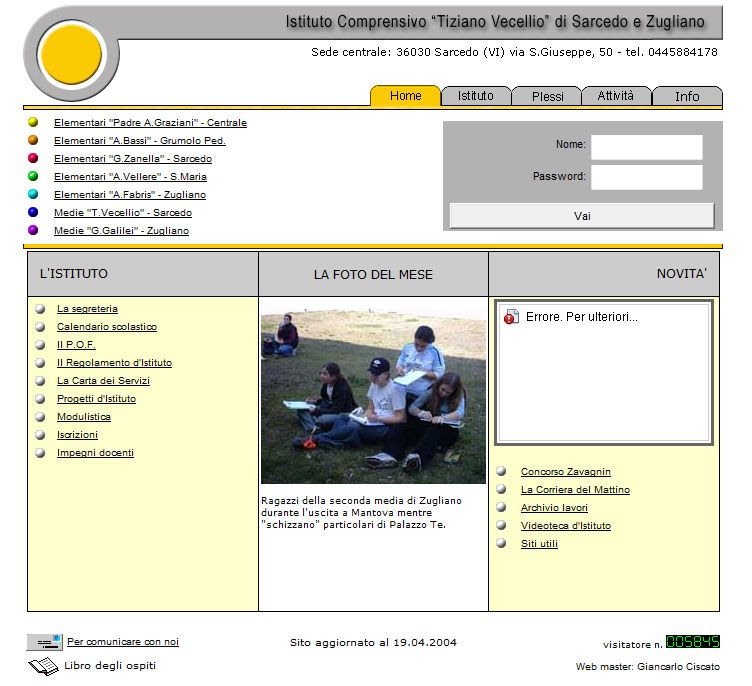Screen dimensions: 752x686
Task: Click Per comunicare con noi link
Action: click(123, 641)
